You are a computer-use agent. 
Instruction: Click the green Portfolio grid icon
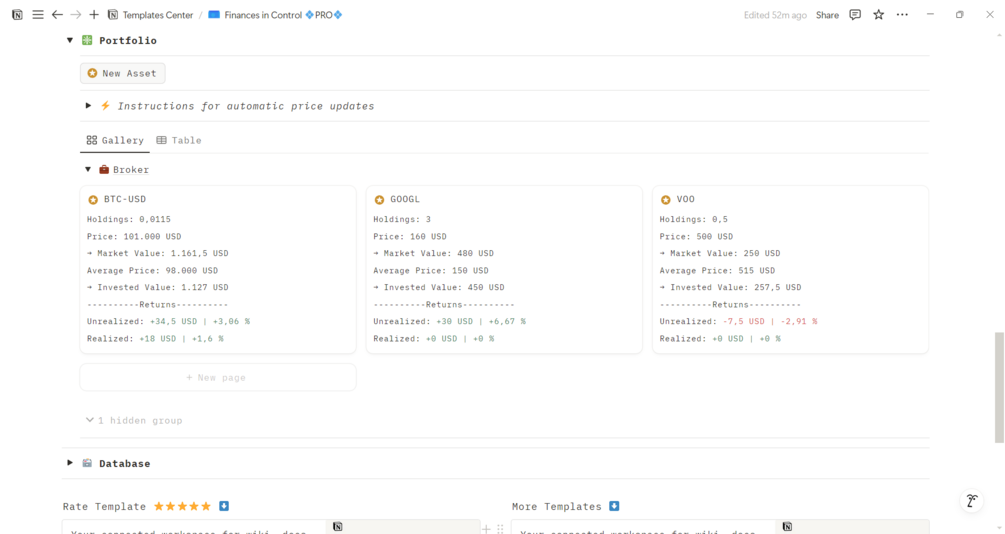(87, 40)
